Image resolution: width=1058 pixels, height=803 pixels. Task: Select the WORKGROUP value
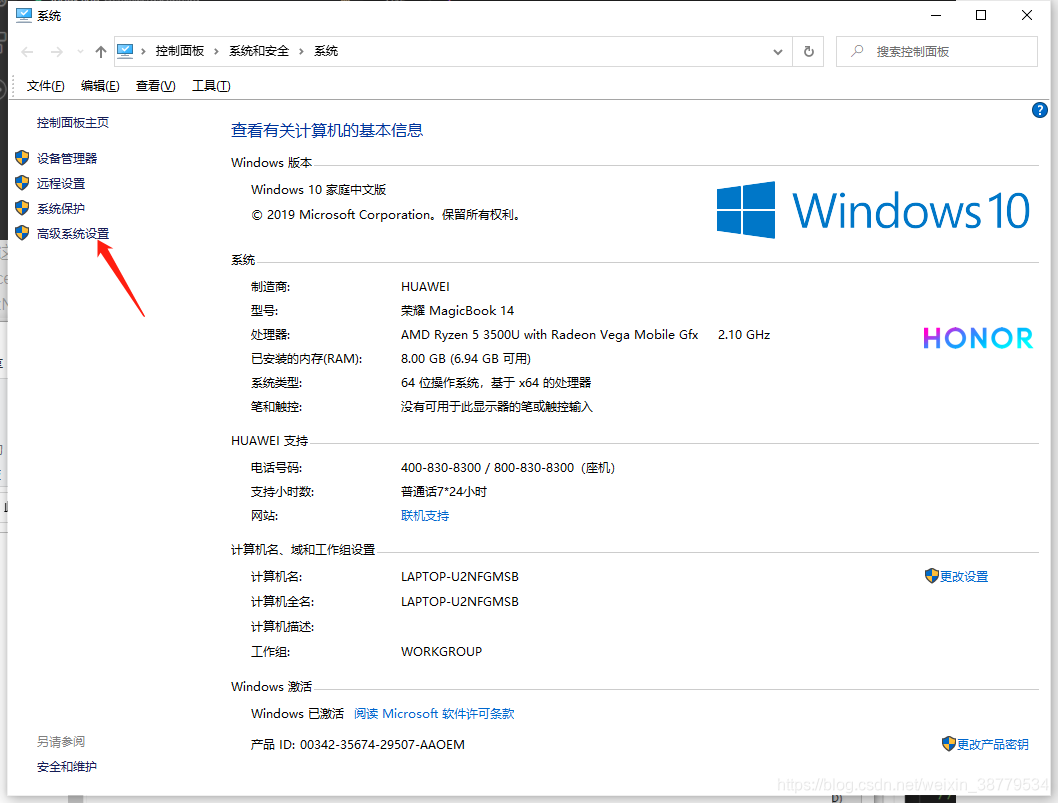coord(441,652)
